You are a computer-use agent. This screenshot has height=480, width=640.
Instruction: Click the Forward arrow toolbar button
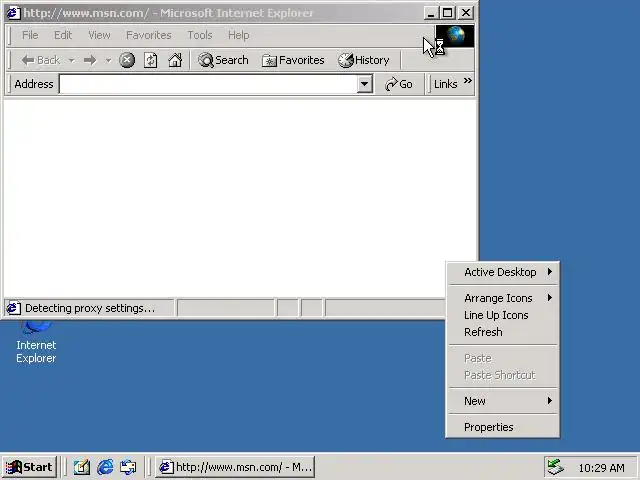coord(90,60)
